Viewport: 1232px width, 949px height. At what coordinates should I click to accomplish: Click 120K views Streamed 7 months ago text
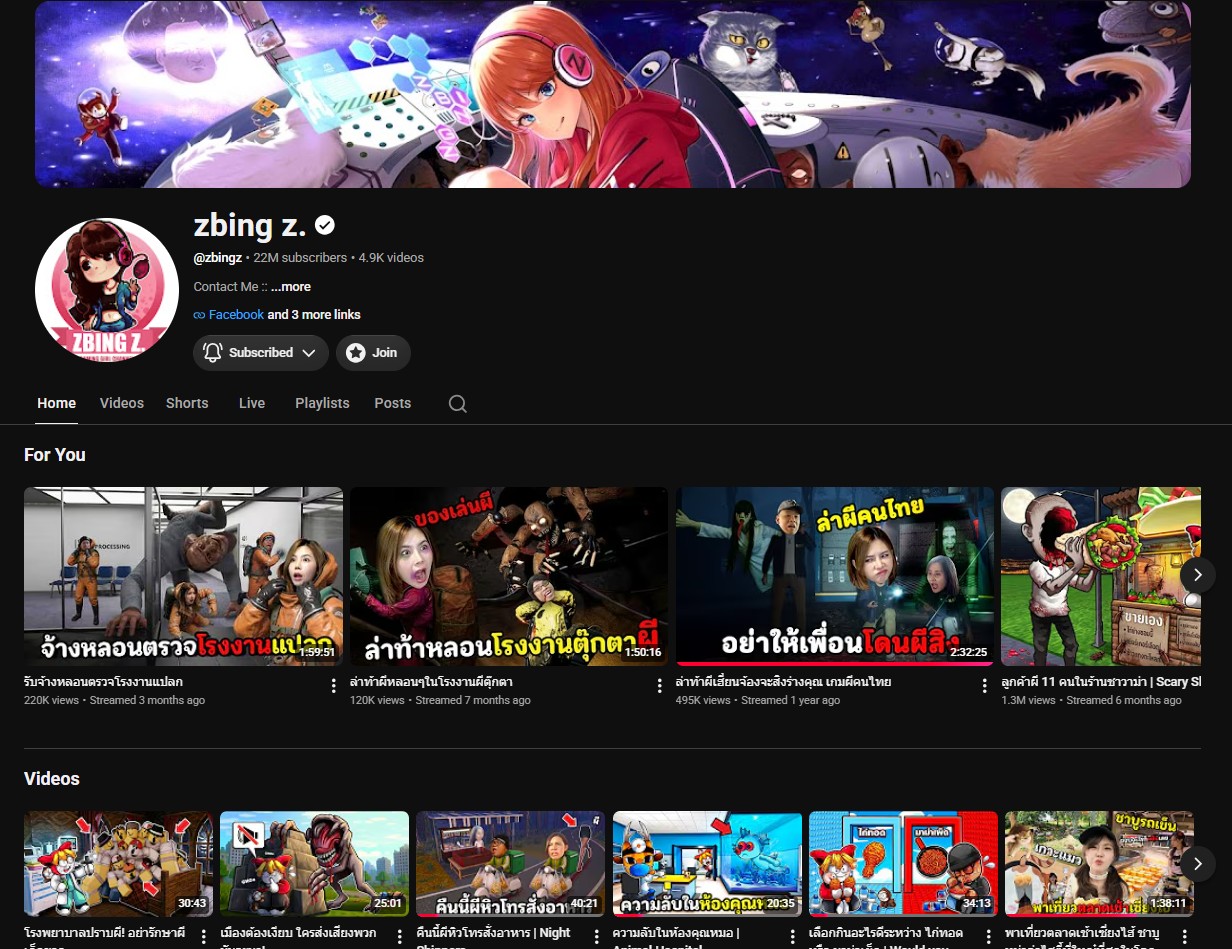440,700
